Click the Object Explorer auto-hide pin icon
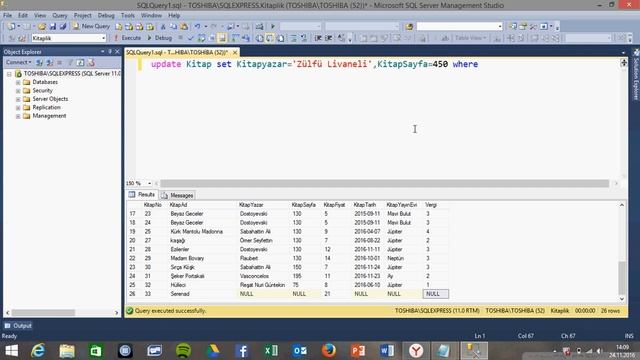This screenshot has width=640, height=360. click(110, 52)
